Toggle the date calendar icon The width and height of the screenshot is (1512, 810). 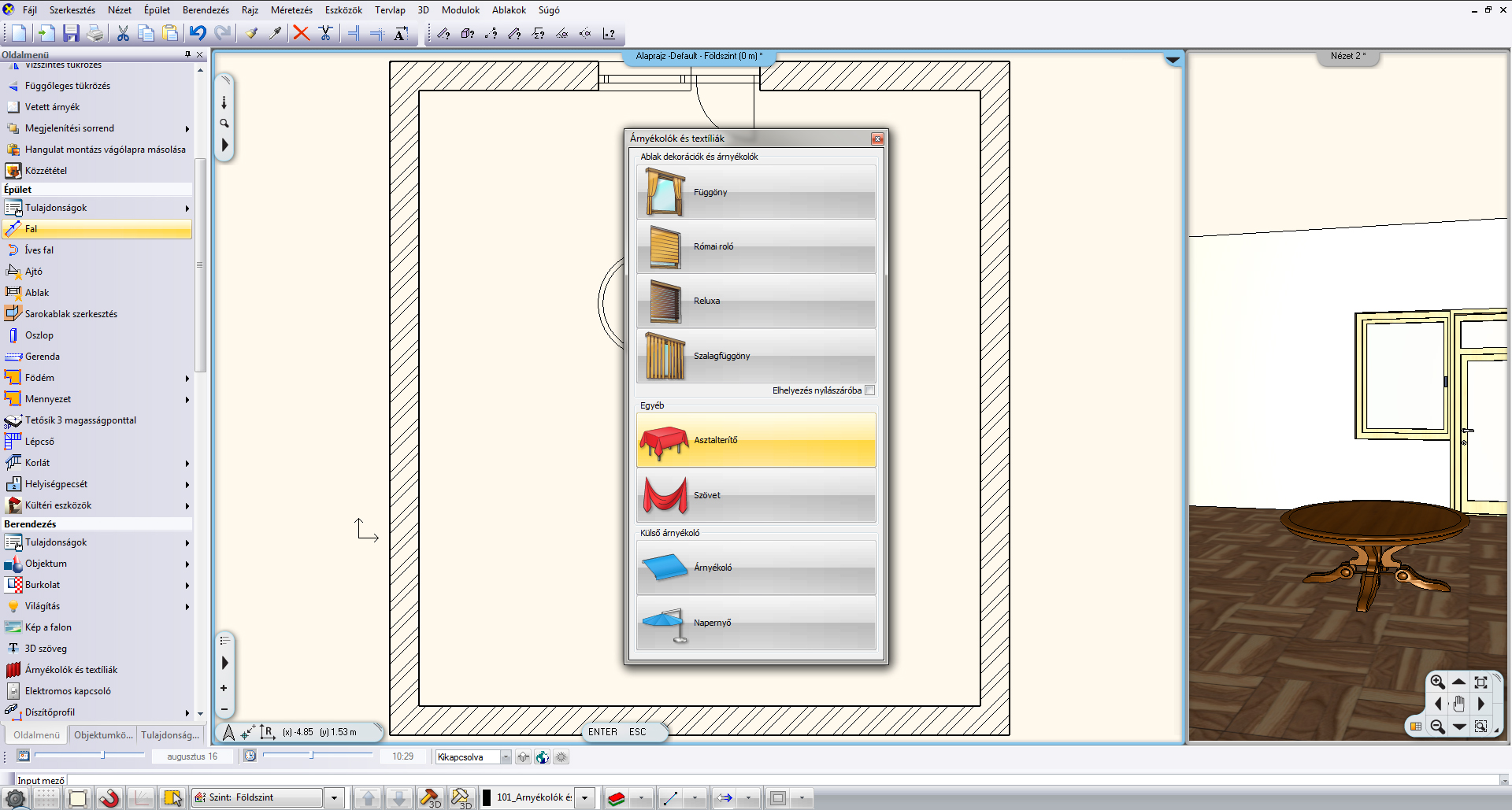tap(24, 756)
